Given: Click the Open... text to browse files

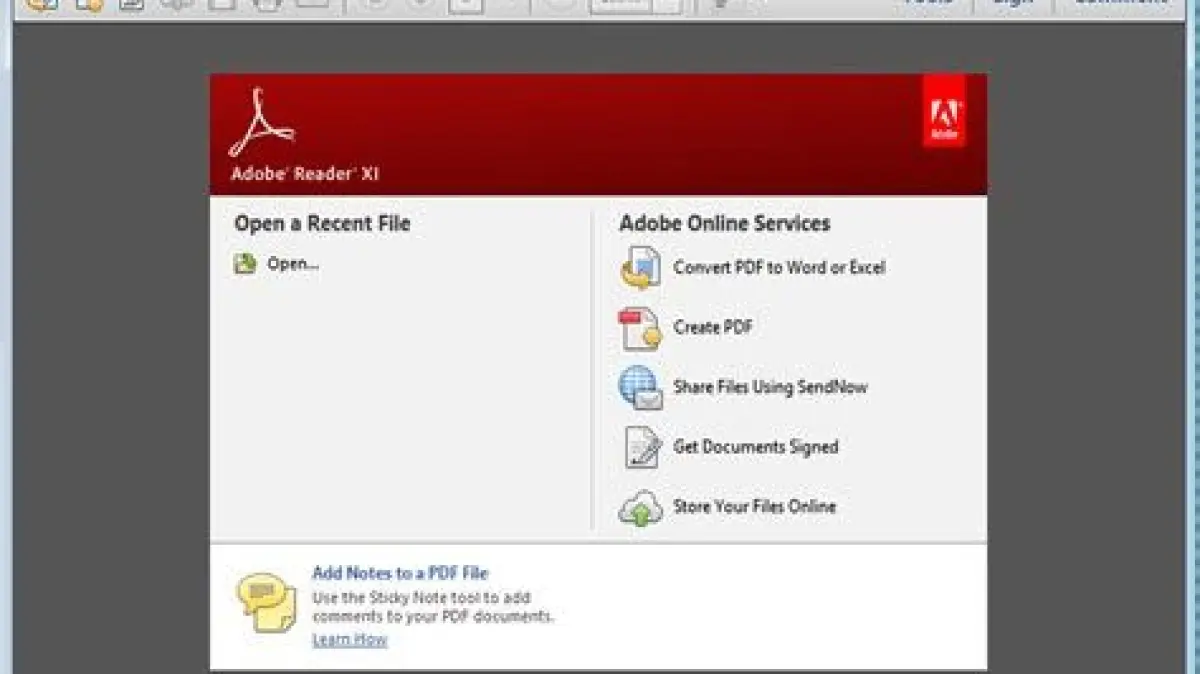Looking at the screenshot, I should click(x=293, y=264).
